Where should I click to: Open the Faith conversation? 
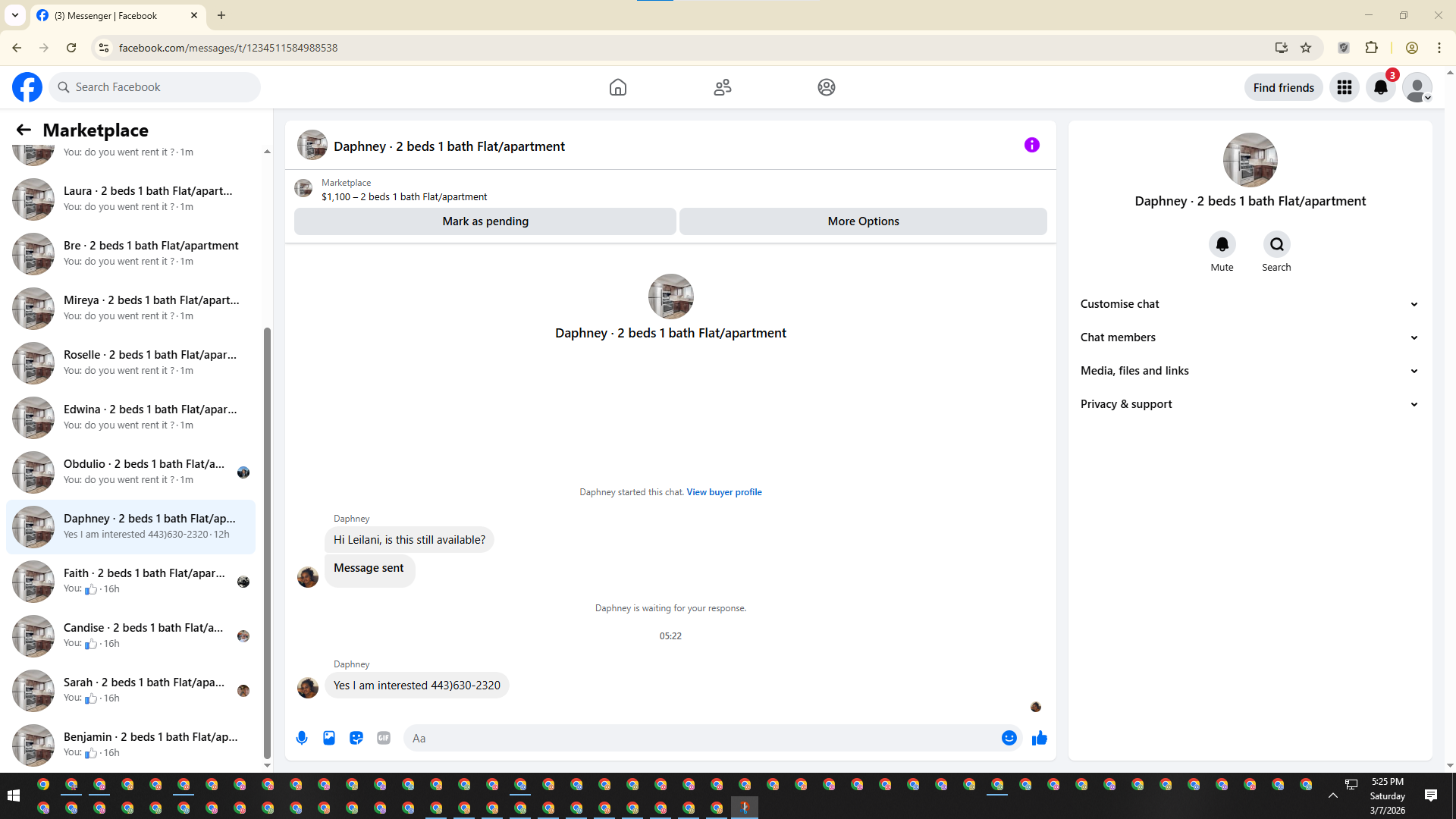pyautogui.click(x=130, y=581)
